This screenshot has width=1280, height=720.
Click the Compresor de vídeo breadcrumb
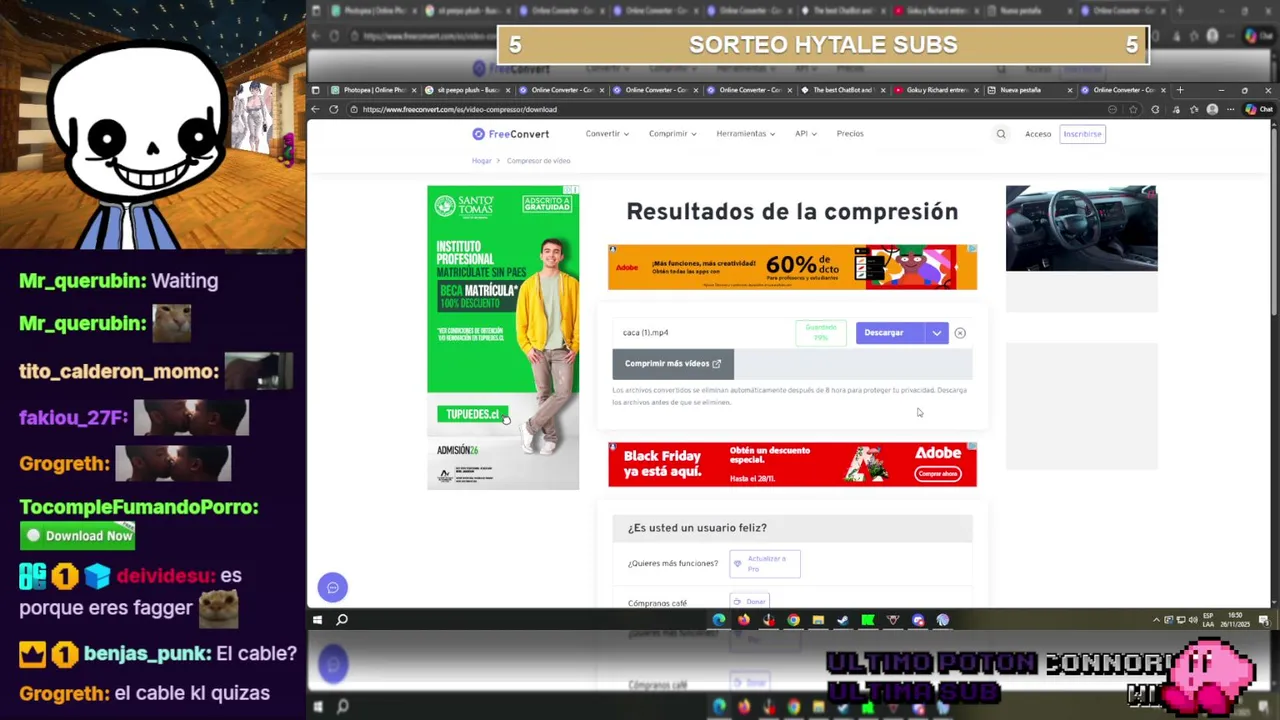[x=538, y=161]
